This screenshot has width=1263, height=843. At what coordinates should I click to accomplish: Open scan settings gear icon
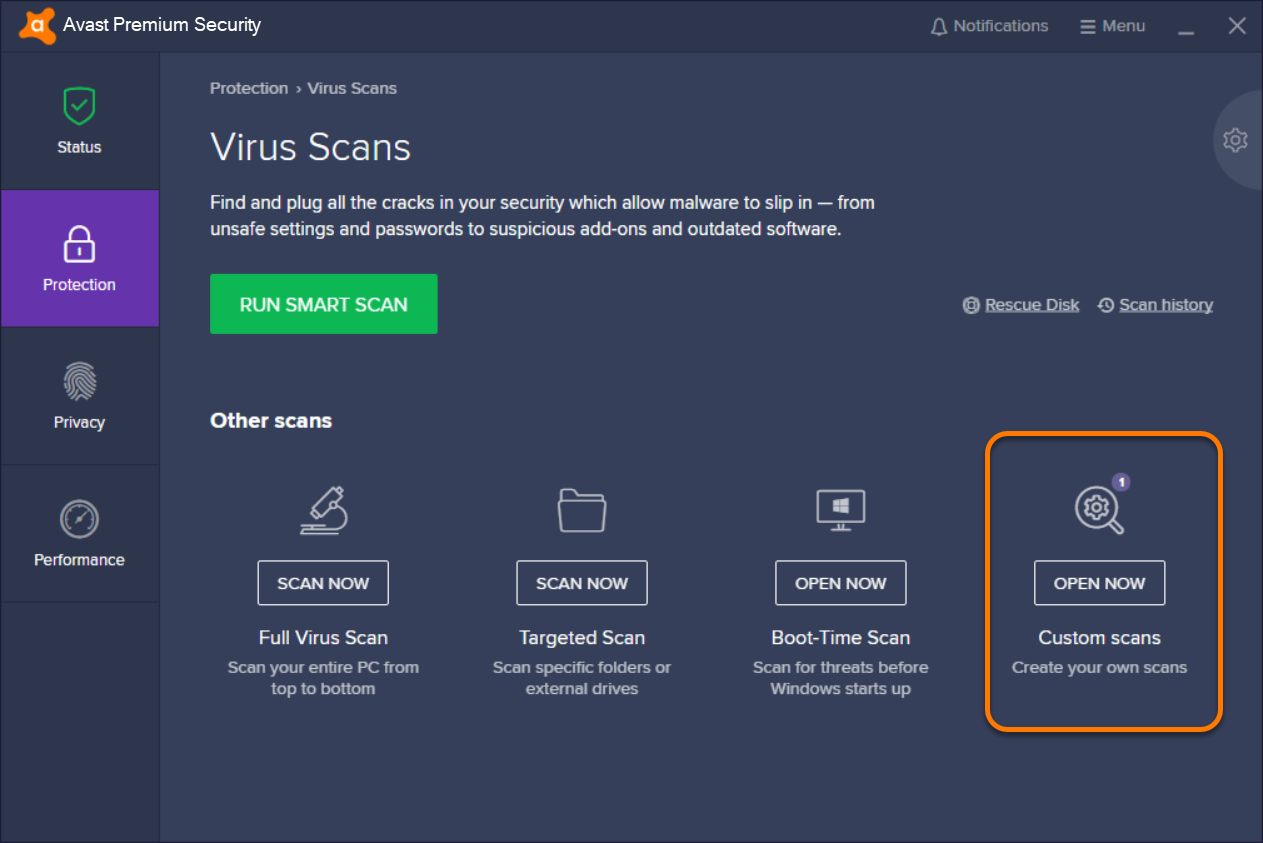[x=1235, y=140]
